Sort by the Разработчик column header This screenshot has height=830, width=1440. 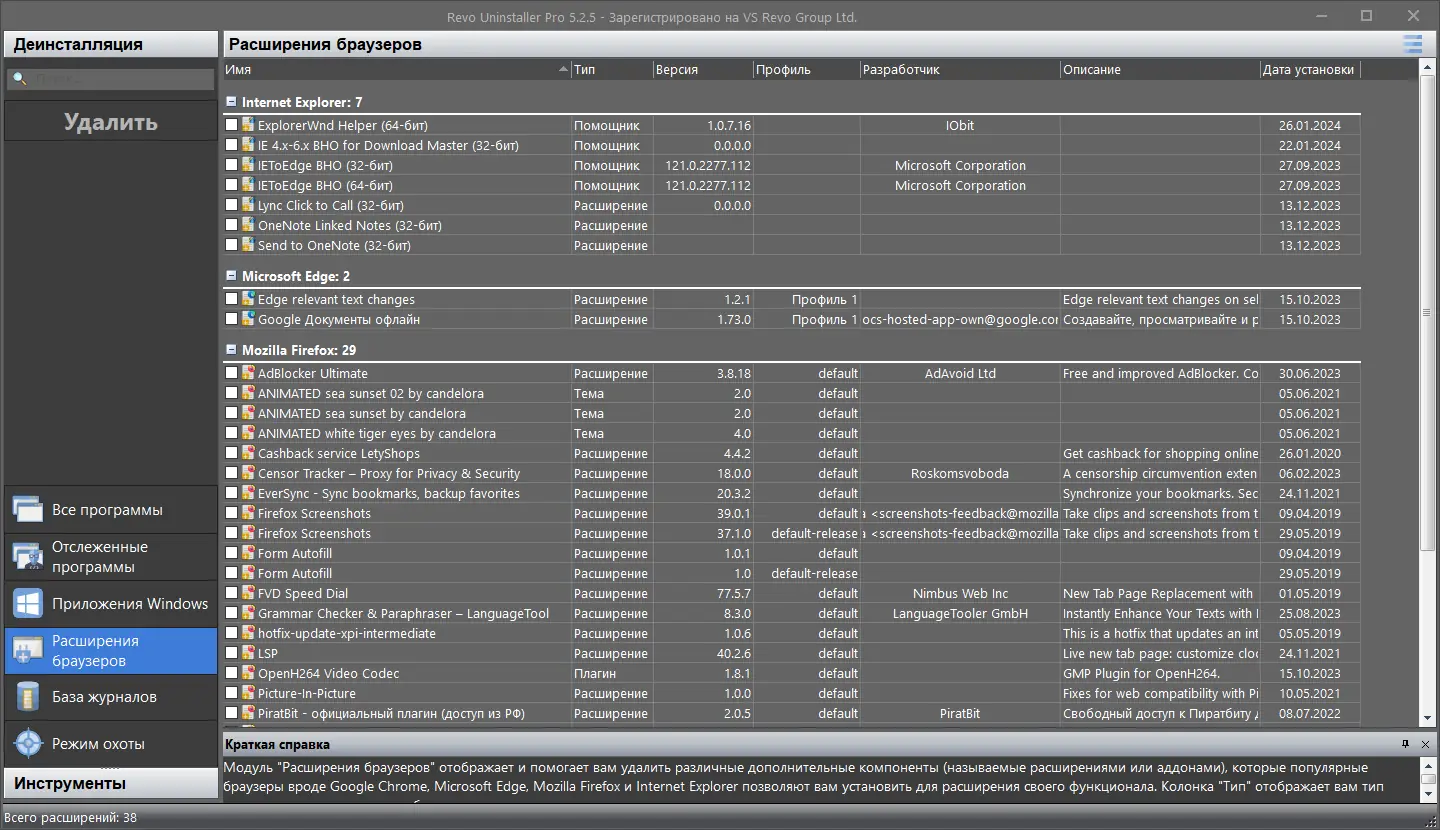click(960, 70)
